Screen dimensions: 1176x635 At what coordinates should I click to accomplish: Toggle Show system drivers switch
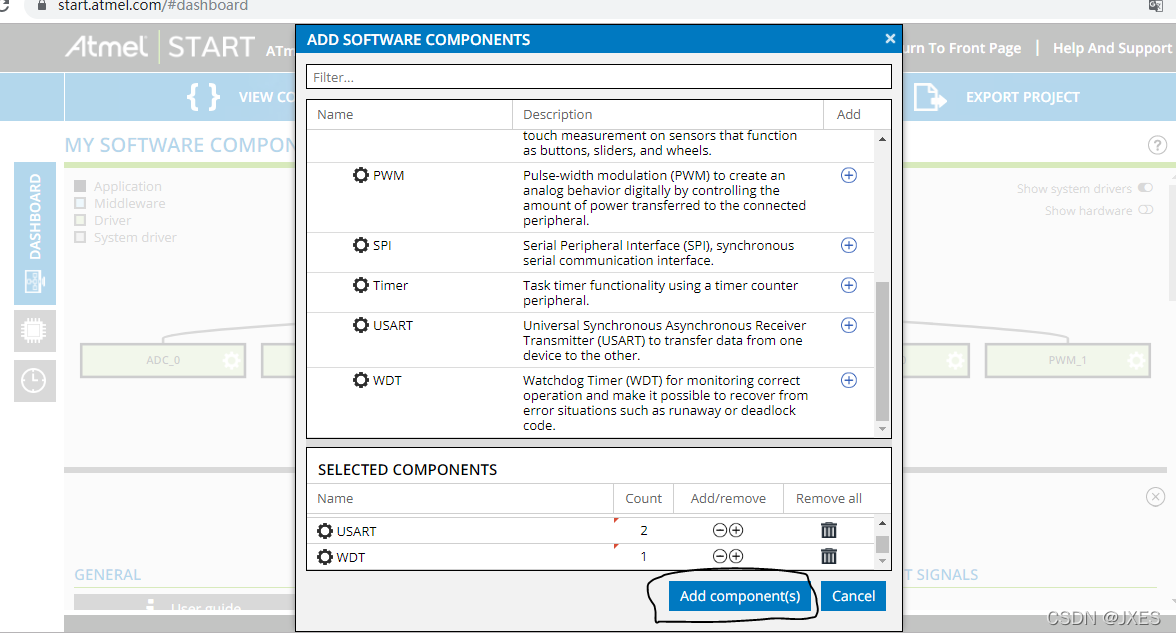[x=1145, y=188]
